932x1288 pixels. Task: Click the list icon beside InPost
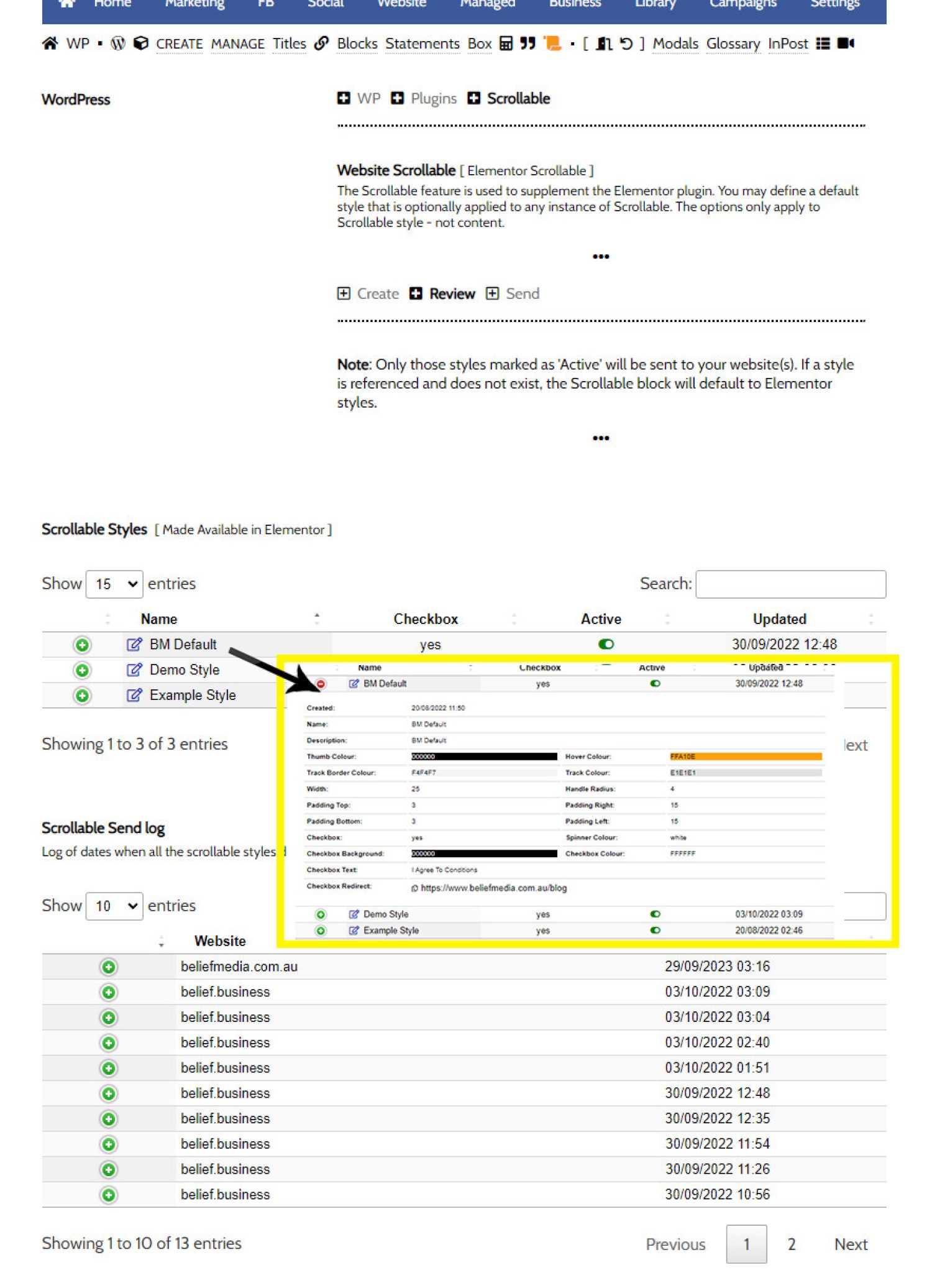(823, 44)
